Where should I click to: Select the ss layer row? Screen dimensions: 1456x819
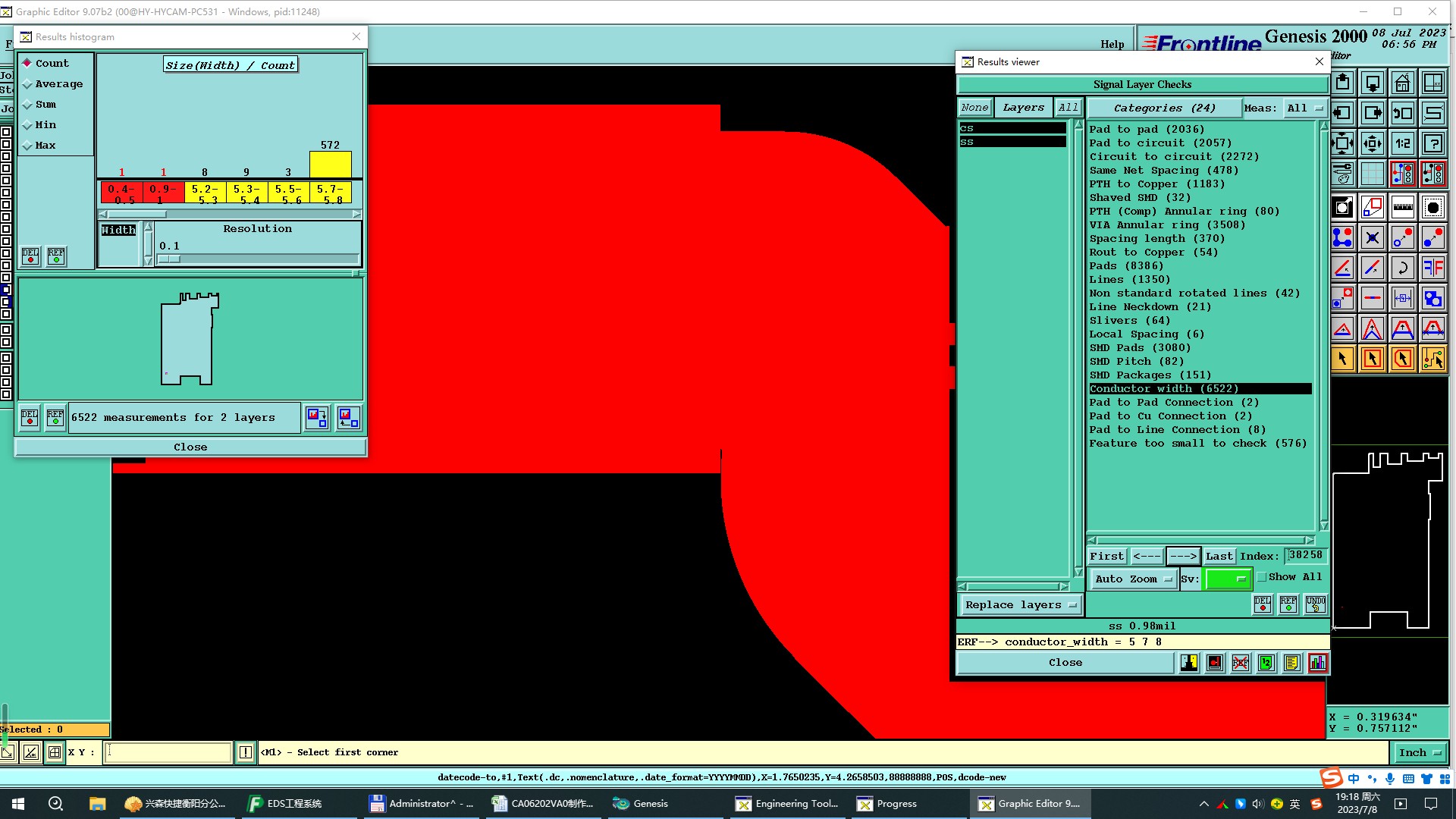coord(1012,142)
